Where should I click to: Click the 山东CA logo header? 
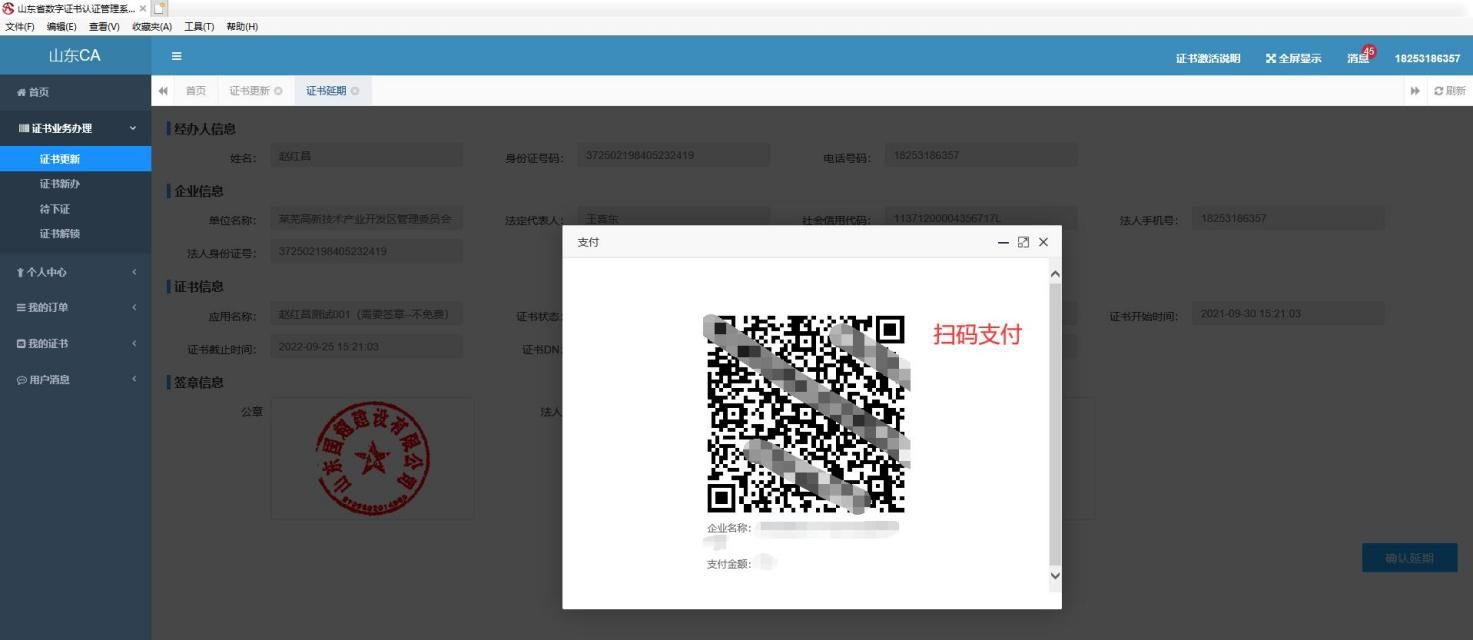76,56
